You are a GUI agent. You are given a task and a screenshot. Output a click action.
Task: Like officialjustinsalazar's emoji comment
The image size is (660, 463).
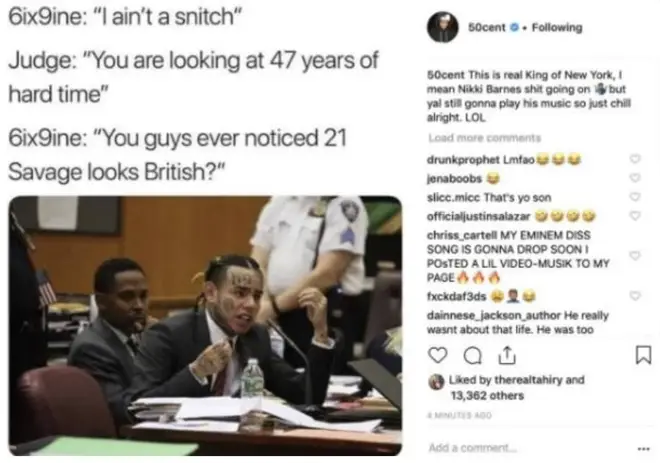[x=635, y=216]
